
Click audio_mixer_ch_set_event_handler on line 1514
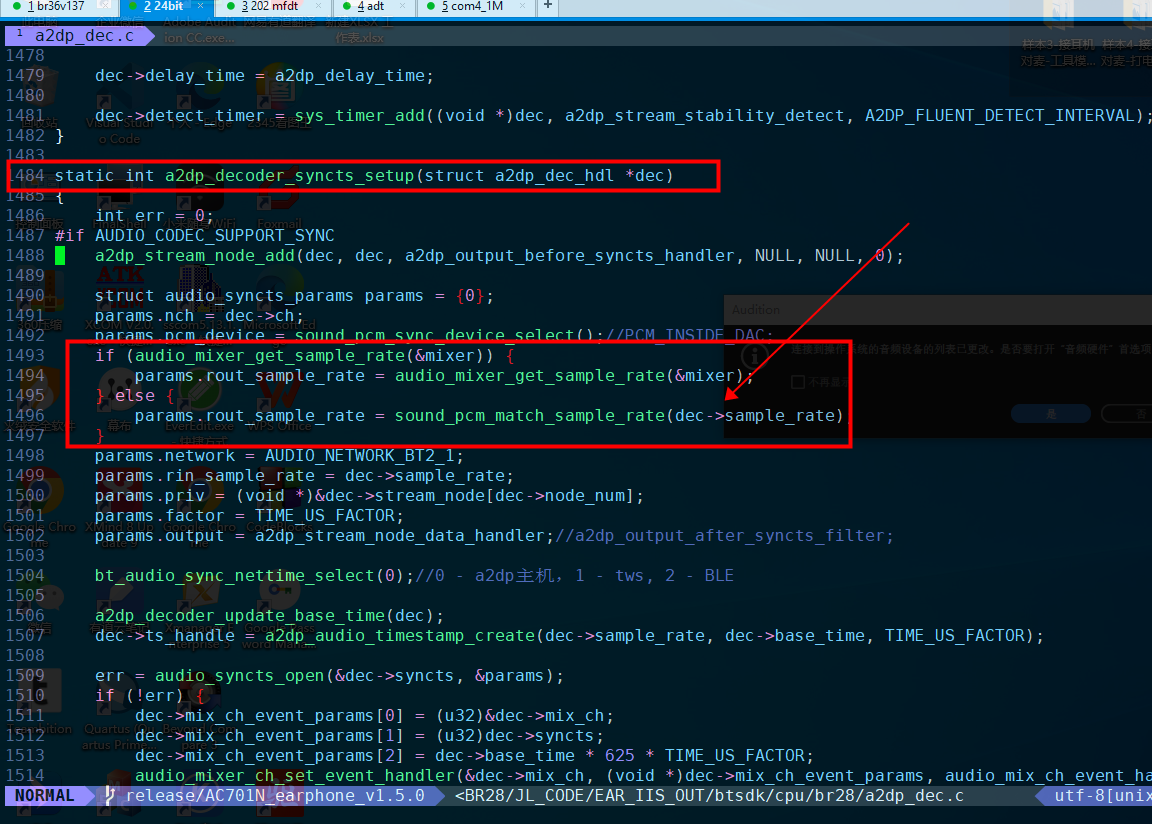[x=294, y=776]
